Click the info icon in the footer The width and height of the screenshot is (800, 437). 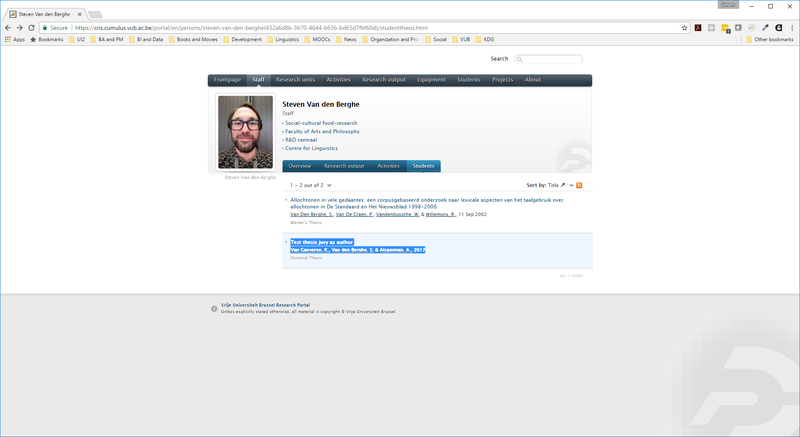[x=214, y=309]
